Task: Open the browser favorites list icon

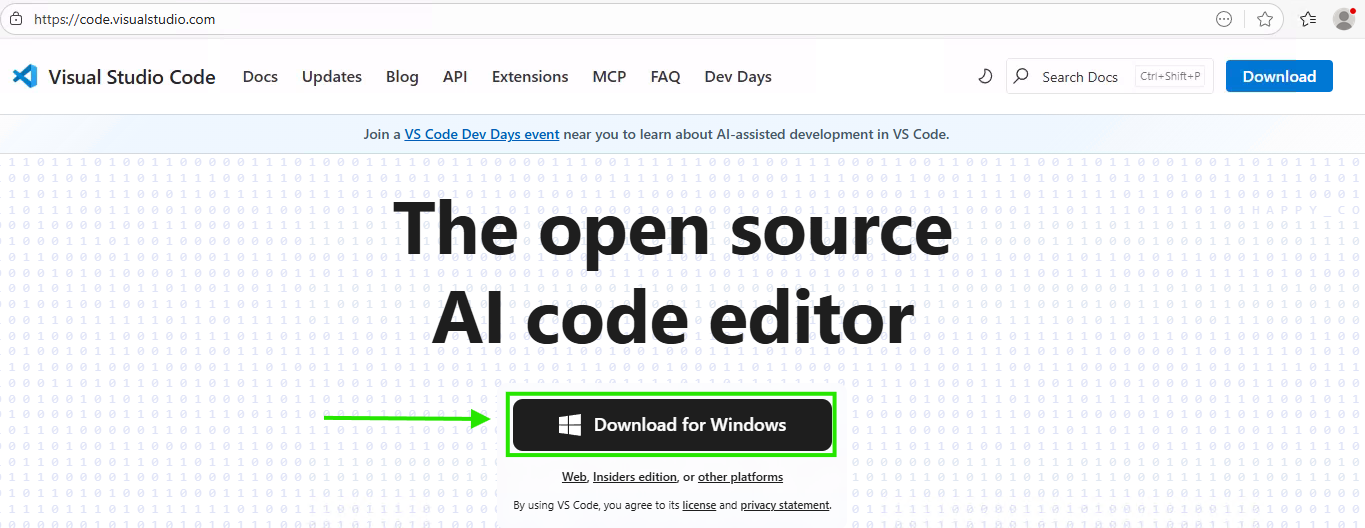Action: 1308,19
